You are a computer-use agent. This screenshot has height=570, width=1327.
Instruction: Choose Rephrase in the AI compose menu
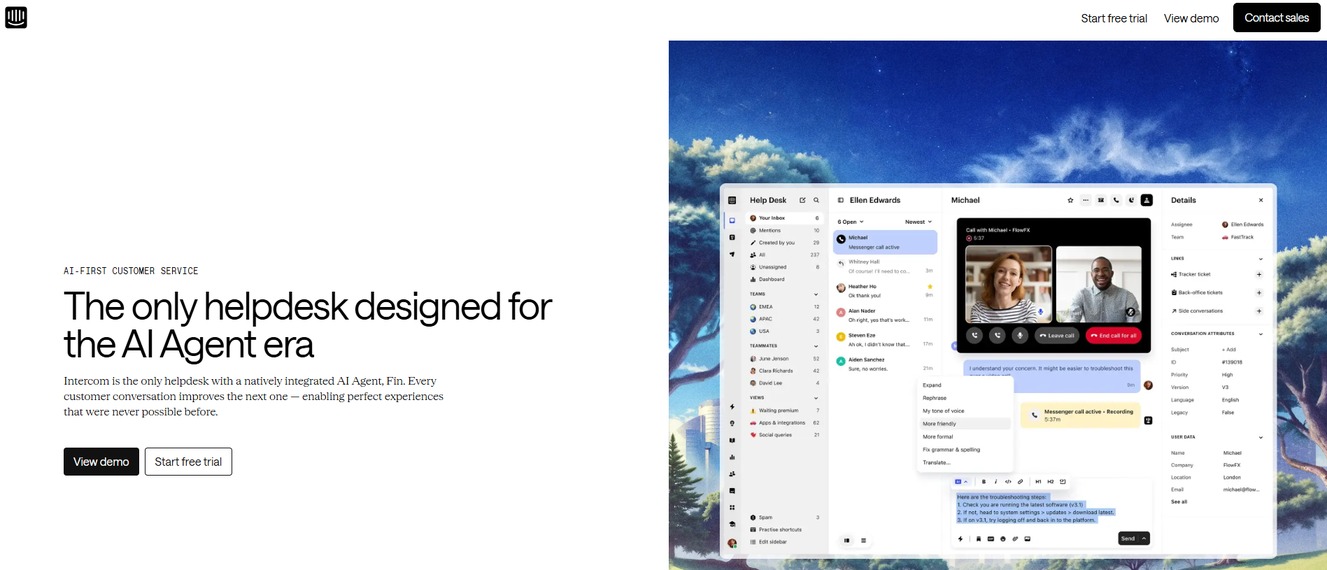click(x=966, y=398)
